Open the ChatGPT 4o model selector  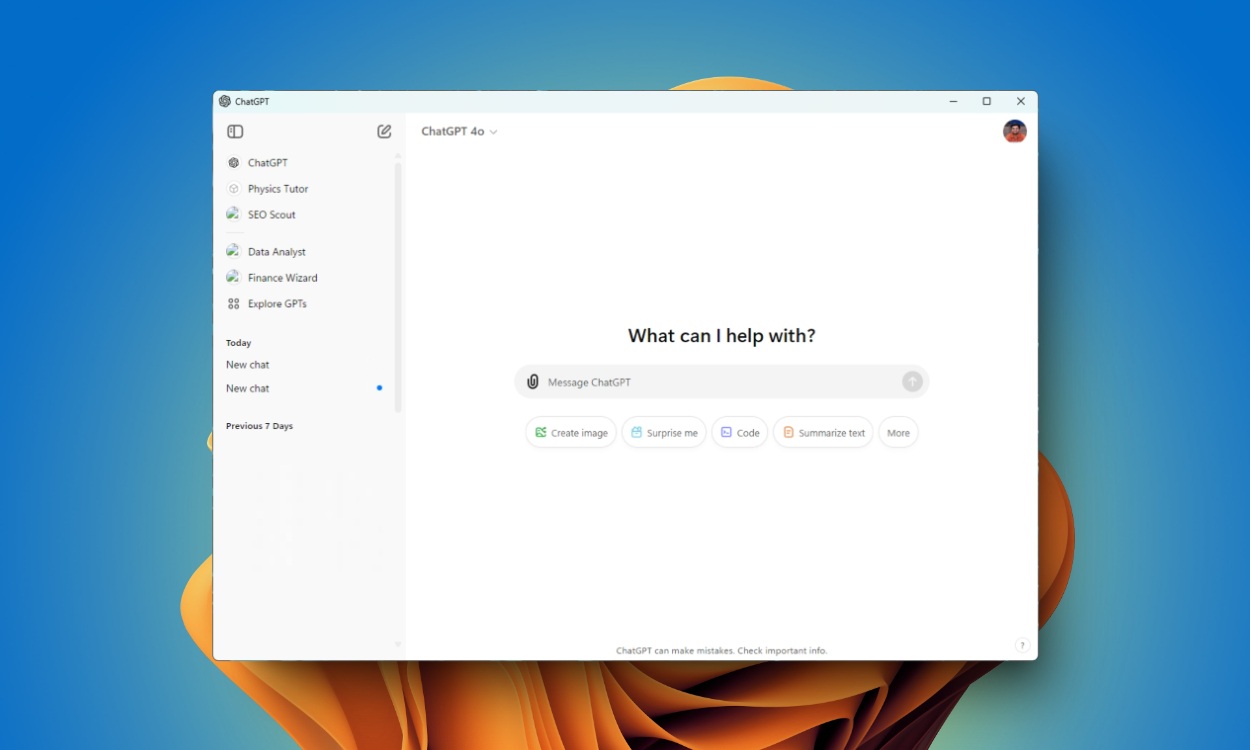coord(459,131)
